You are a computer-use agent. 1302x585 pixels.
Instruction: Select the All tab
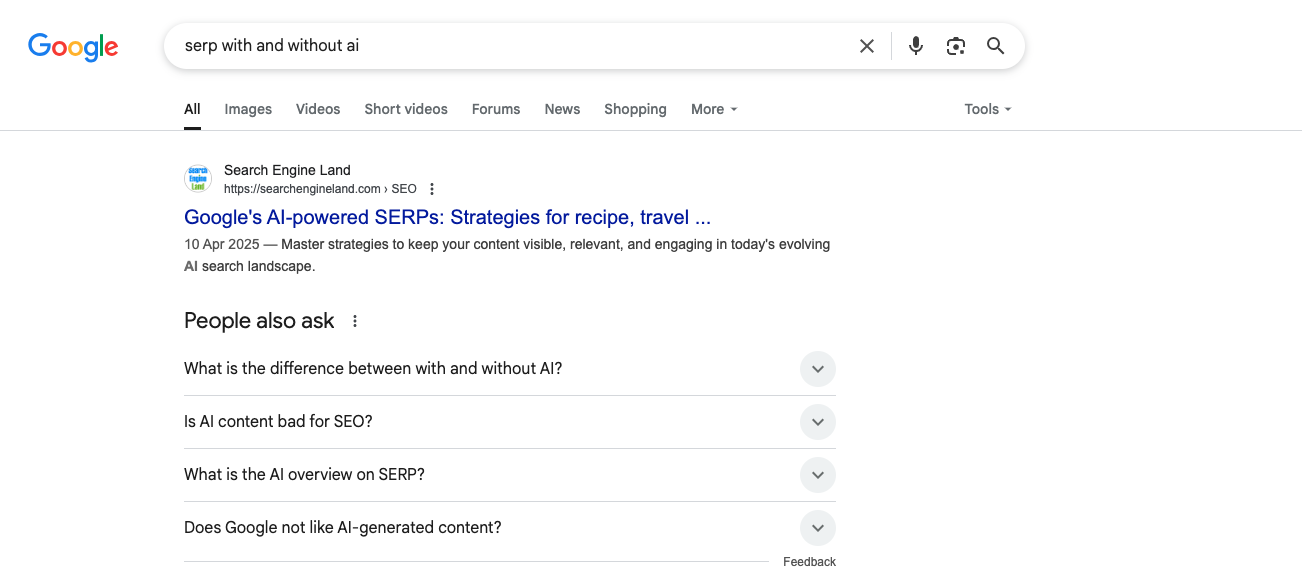192,109
